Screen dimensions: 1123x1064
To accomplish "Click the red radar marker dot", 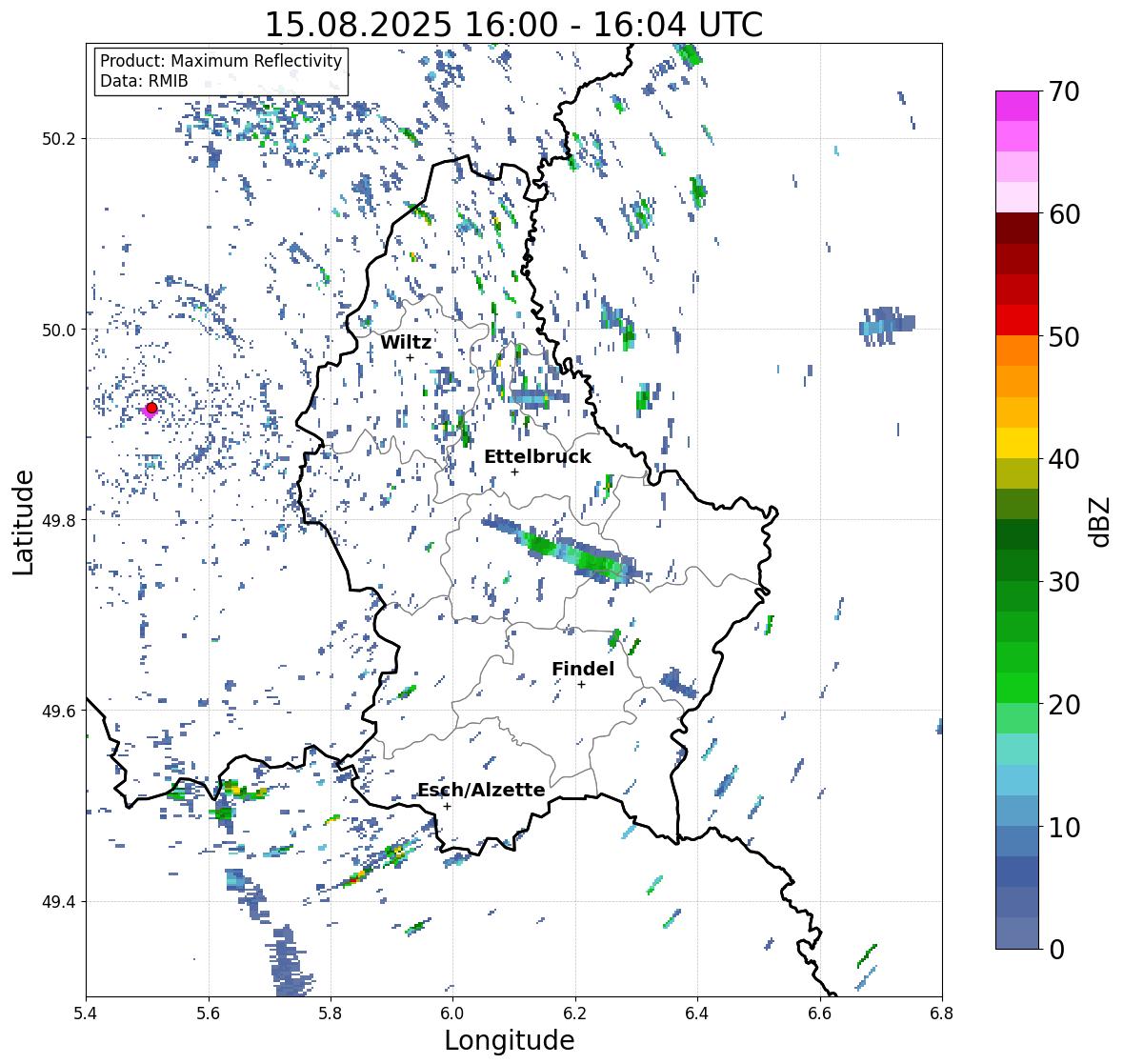I will click(151, 408).
